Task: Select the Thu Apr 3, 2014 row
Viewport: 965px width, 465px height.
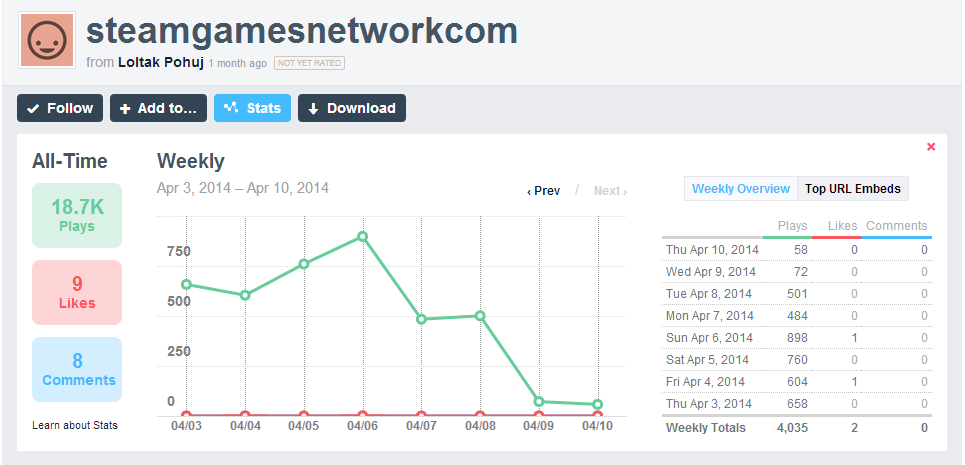Action: [796, 404]
